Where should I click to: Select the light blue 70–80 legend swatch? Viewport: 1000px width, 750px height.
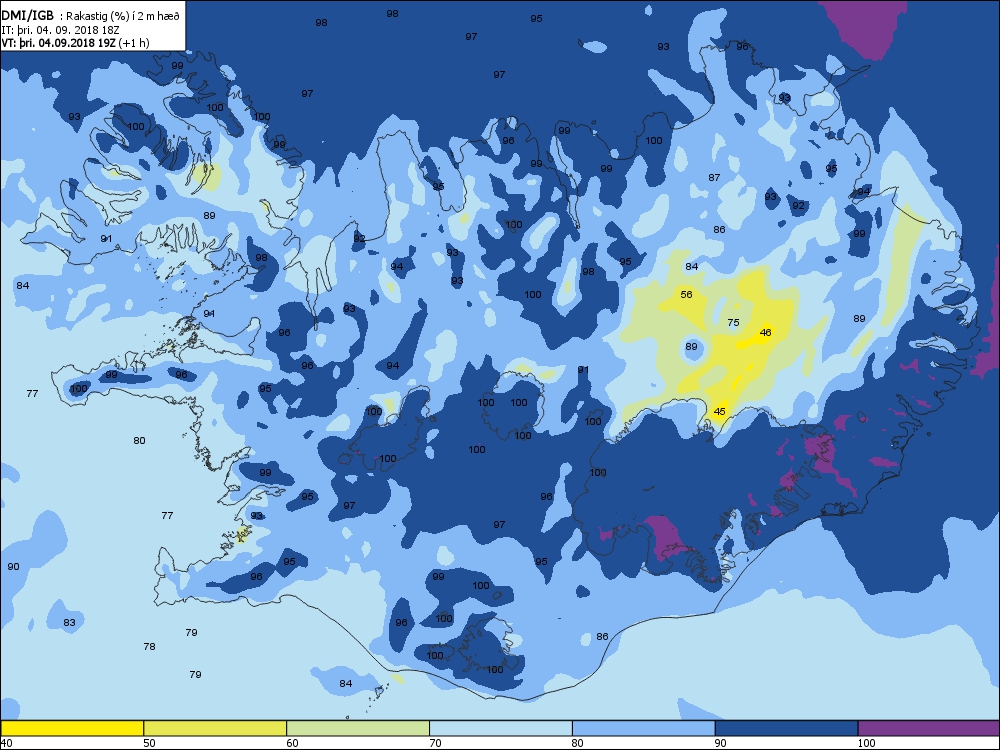(501, 728)
